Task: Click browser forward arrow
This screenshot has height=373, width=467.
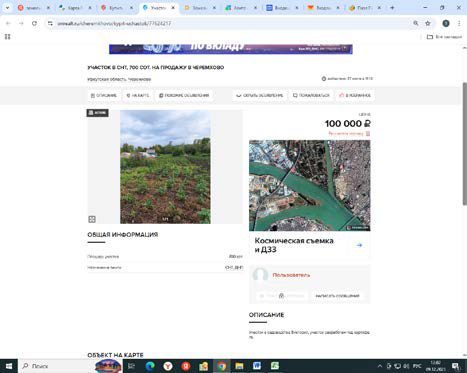Action: (x=21, y=23)
